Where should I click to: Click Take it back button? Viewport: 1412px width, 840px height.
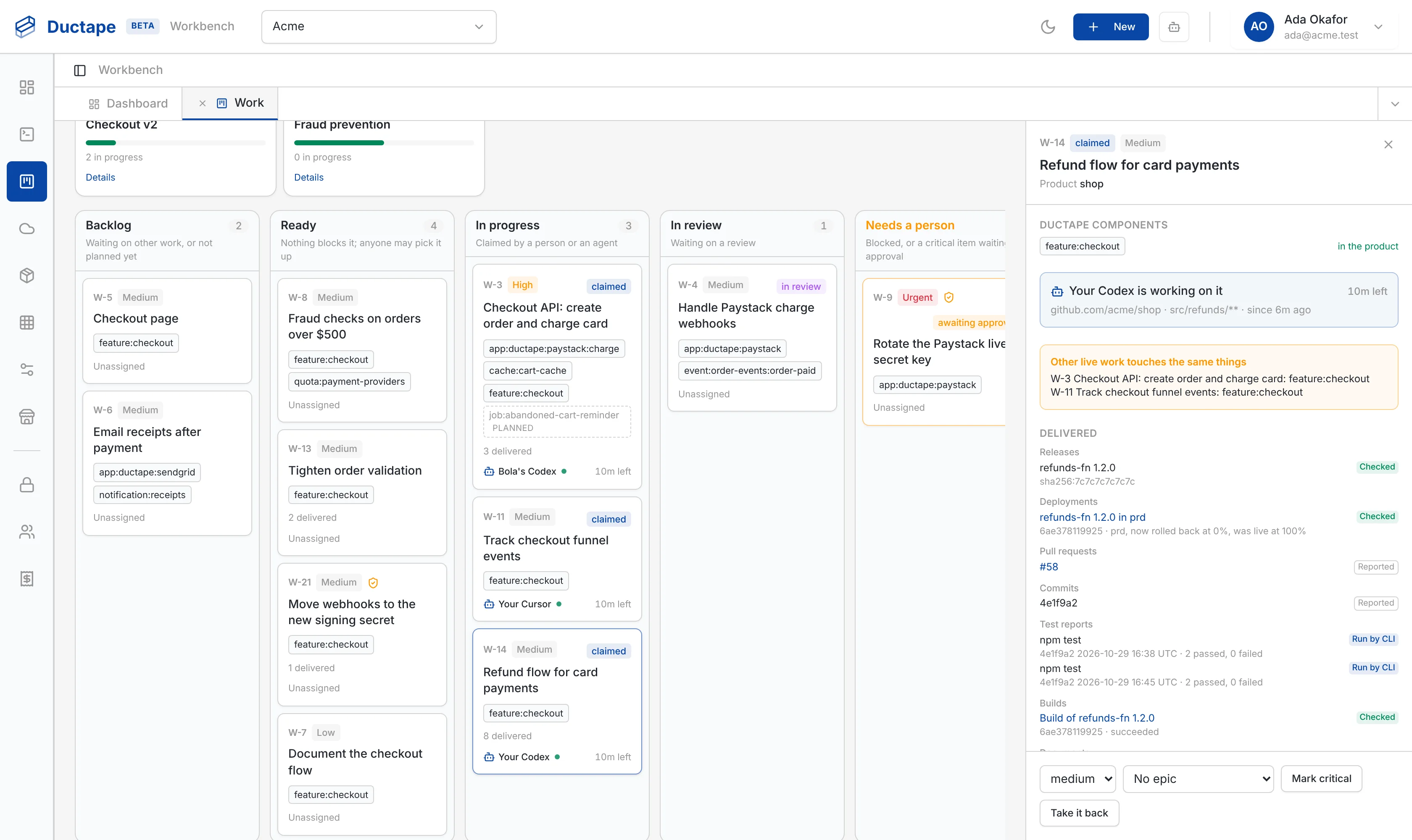pos(1079,813)
